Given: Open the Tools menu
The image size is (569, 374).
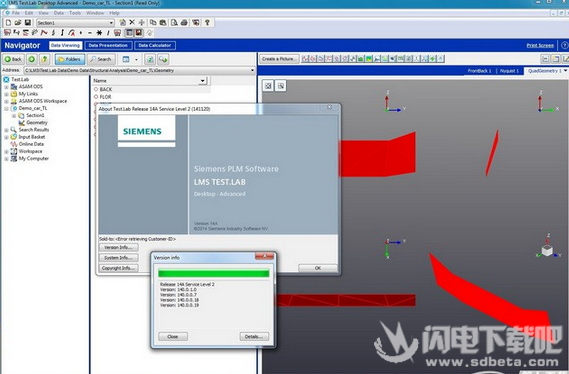Looking at the screenshot, I should 75,13.
